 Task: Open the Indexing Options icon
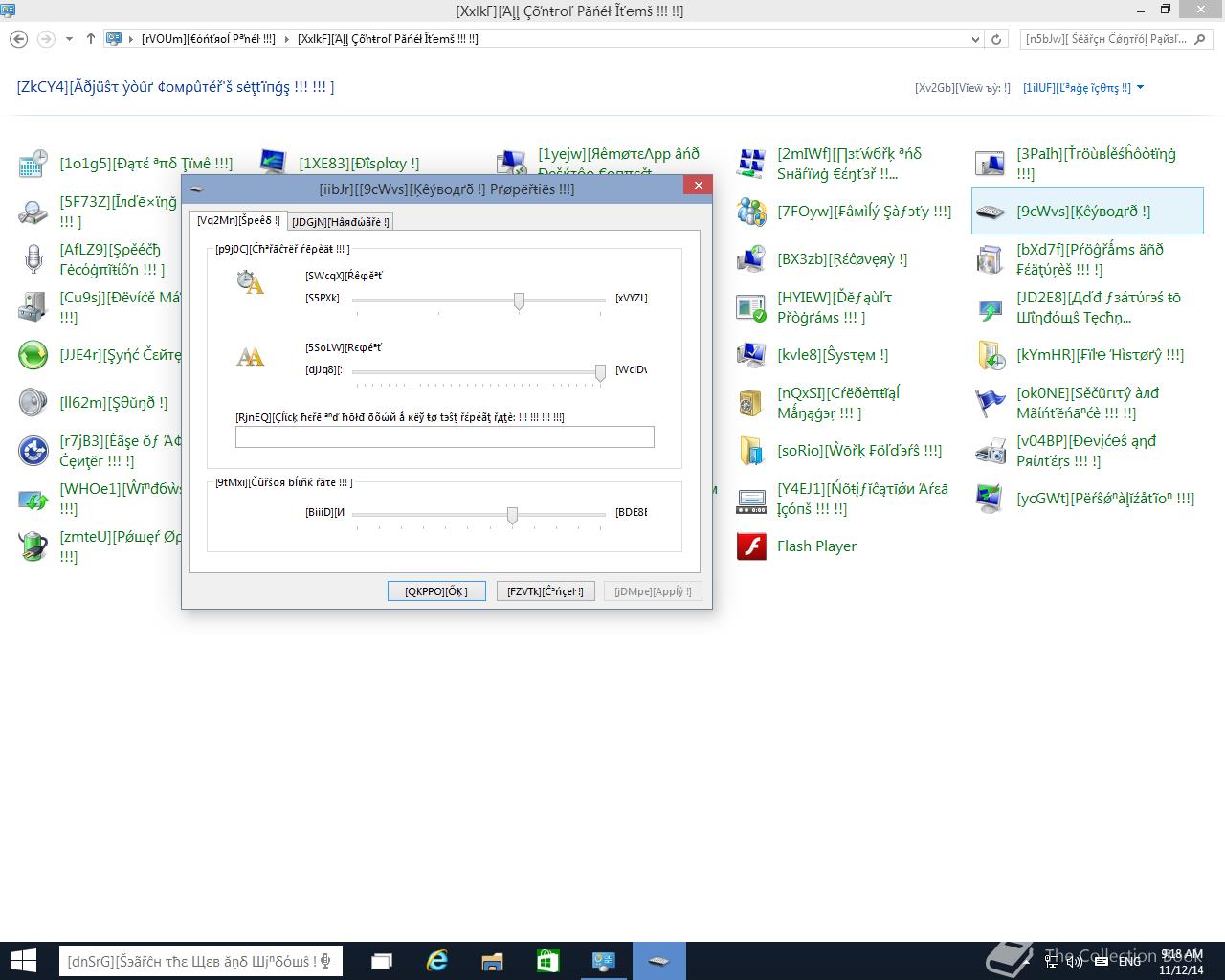pos(33,212)
